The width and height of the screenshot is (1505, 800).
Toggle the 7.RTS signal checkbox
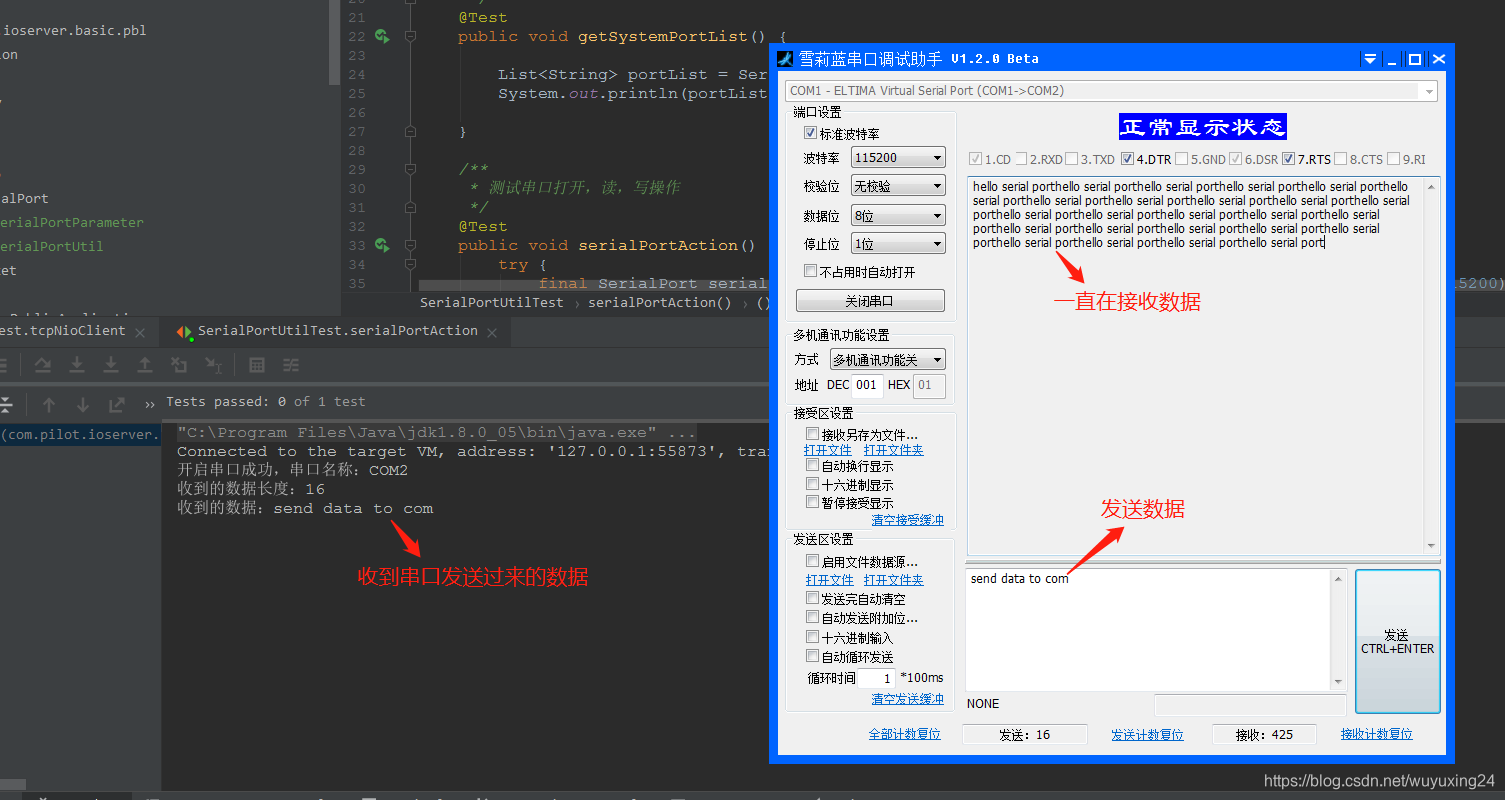(x=1289, y=159)
